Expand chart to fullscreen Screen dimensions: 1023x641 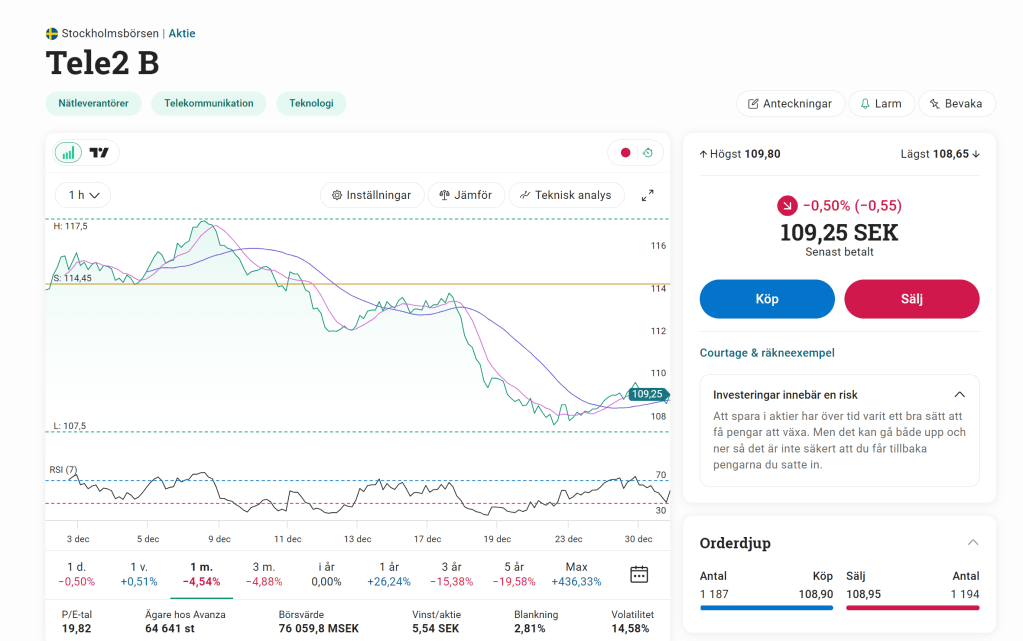(x=647, y=195)
